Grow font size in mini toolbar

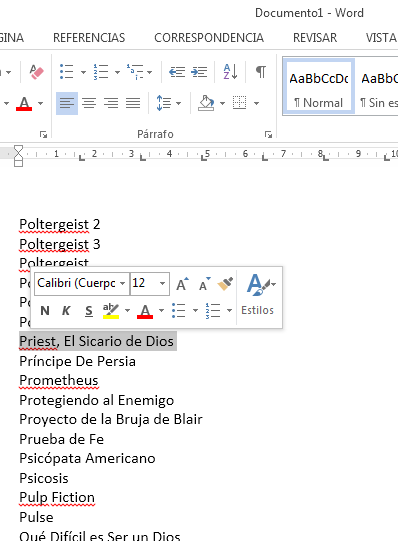(182, 284)
